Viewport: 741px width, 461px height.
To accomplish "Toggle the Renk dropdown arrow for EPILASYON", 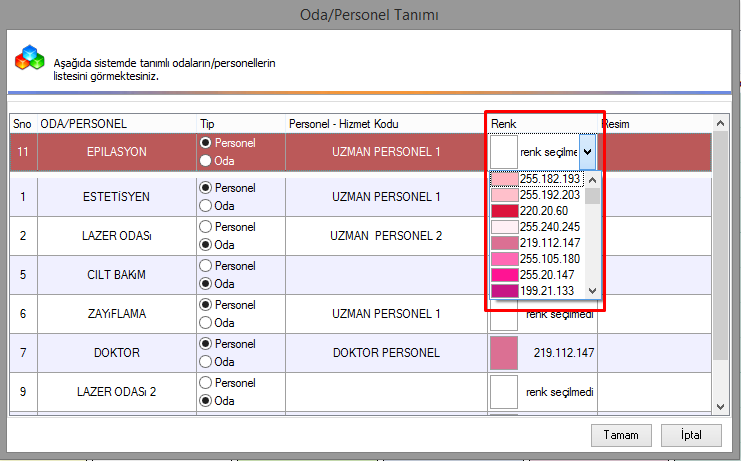I will (588, 152).
